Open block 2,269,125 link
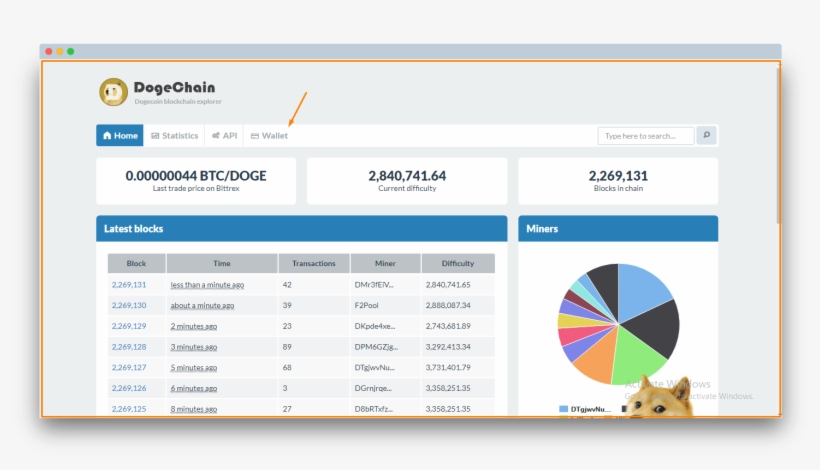This screenshot has height=470, width=820. [129, 409]
